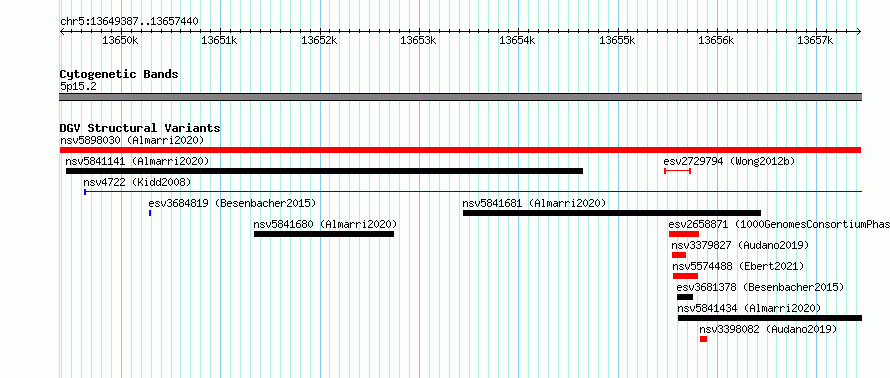Click the small blue esv3684819 marker
This screenshot has width=890, height=378.
tap(150, 213)
